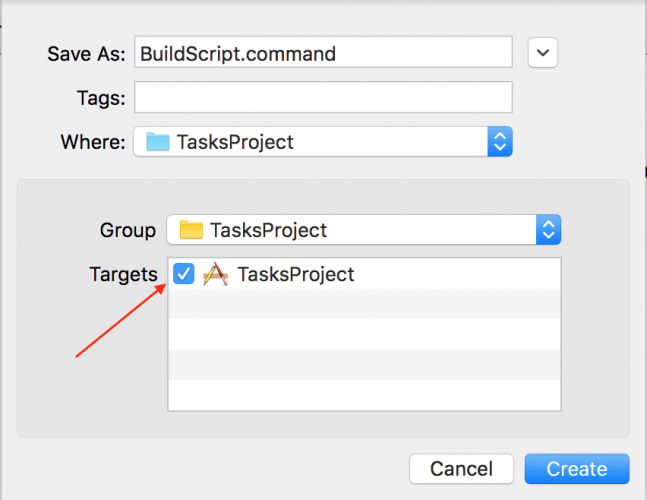
Task: Click the Where: label text
Action: (x=93, y=142)
